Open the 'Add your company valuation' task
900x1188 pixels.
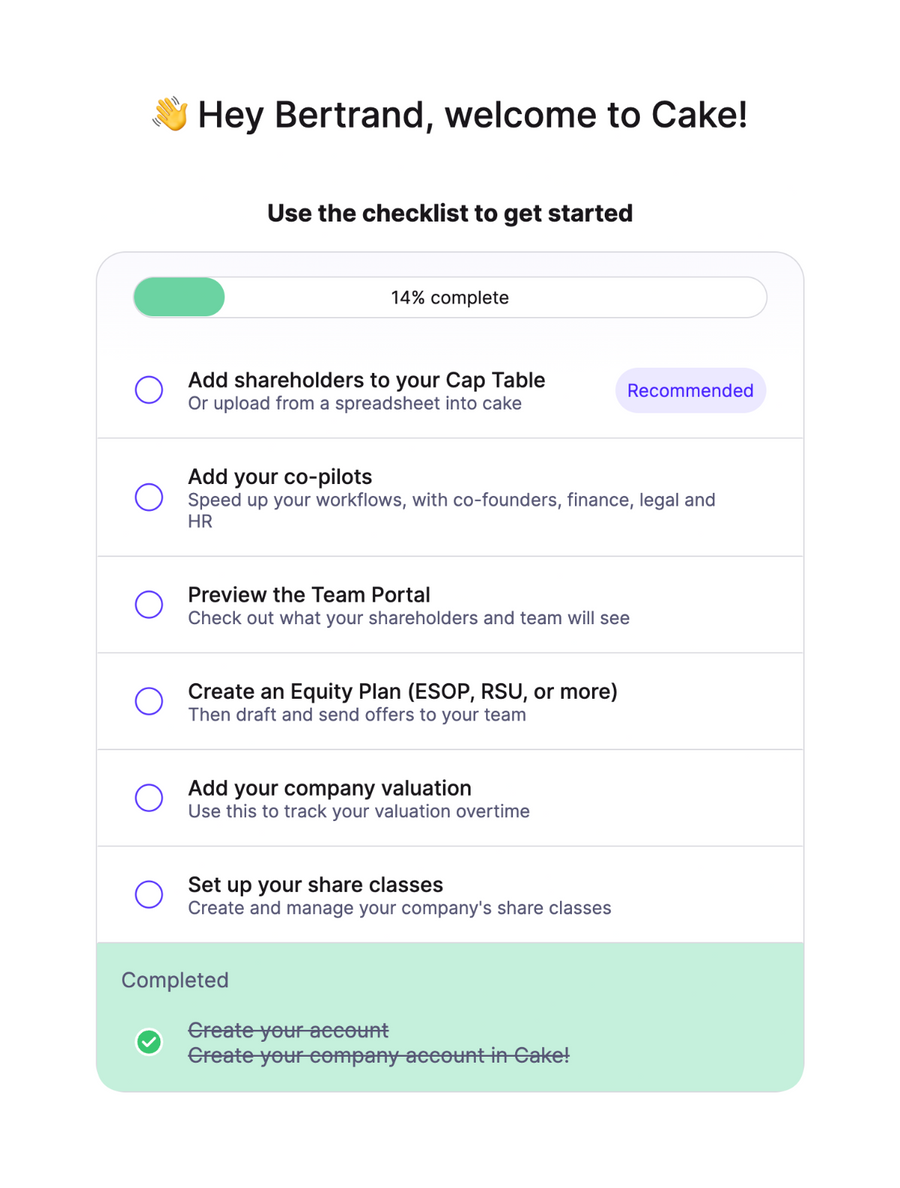(329, 788)
